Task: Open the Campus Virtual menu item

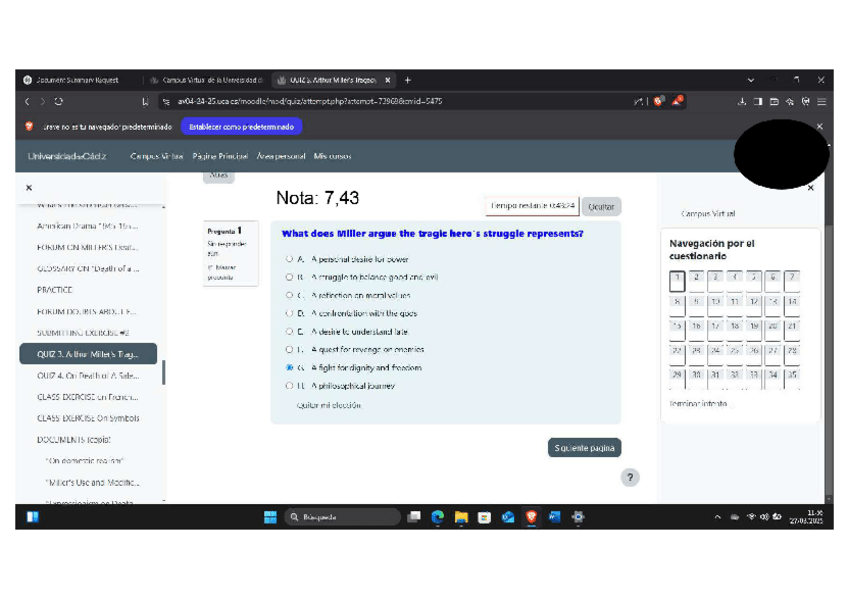Action: pyautogui.click(x=156, y=156)
